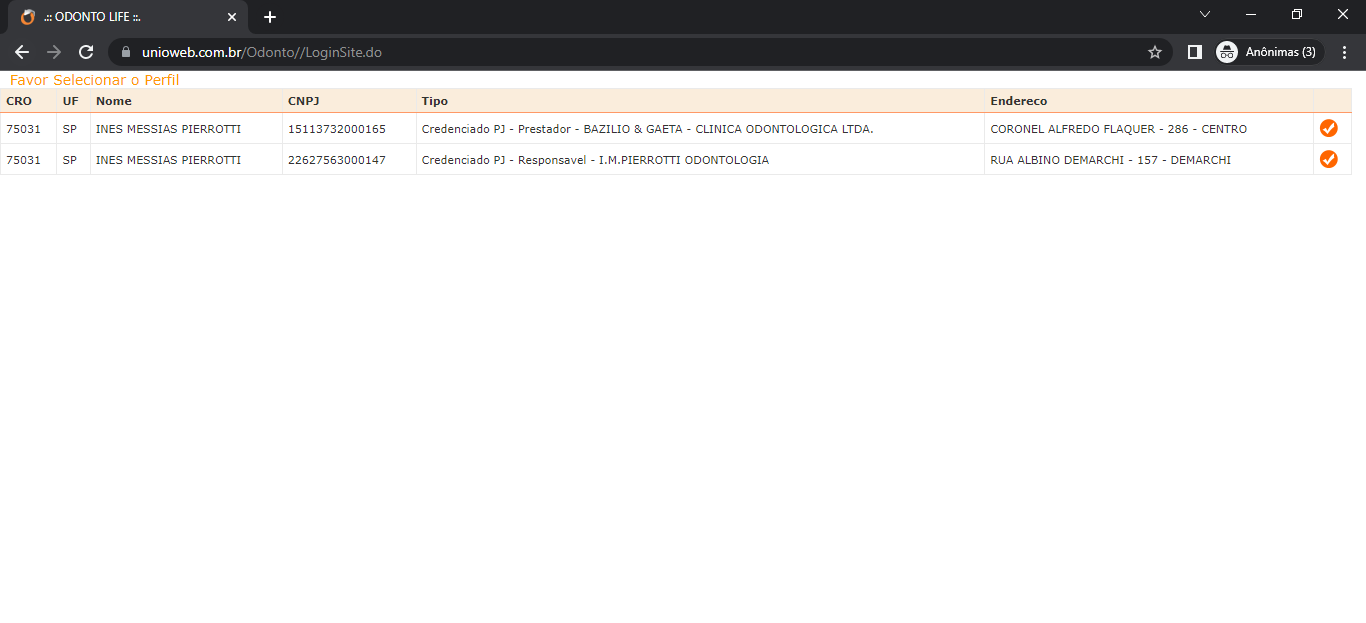Minimize the browser window
Viewport: 1366px width, 623px height.
point(1251,14)
